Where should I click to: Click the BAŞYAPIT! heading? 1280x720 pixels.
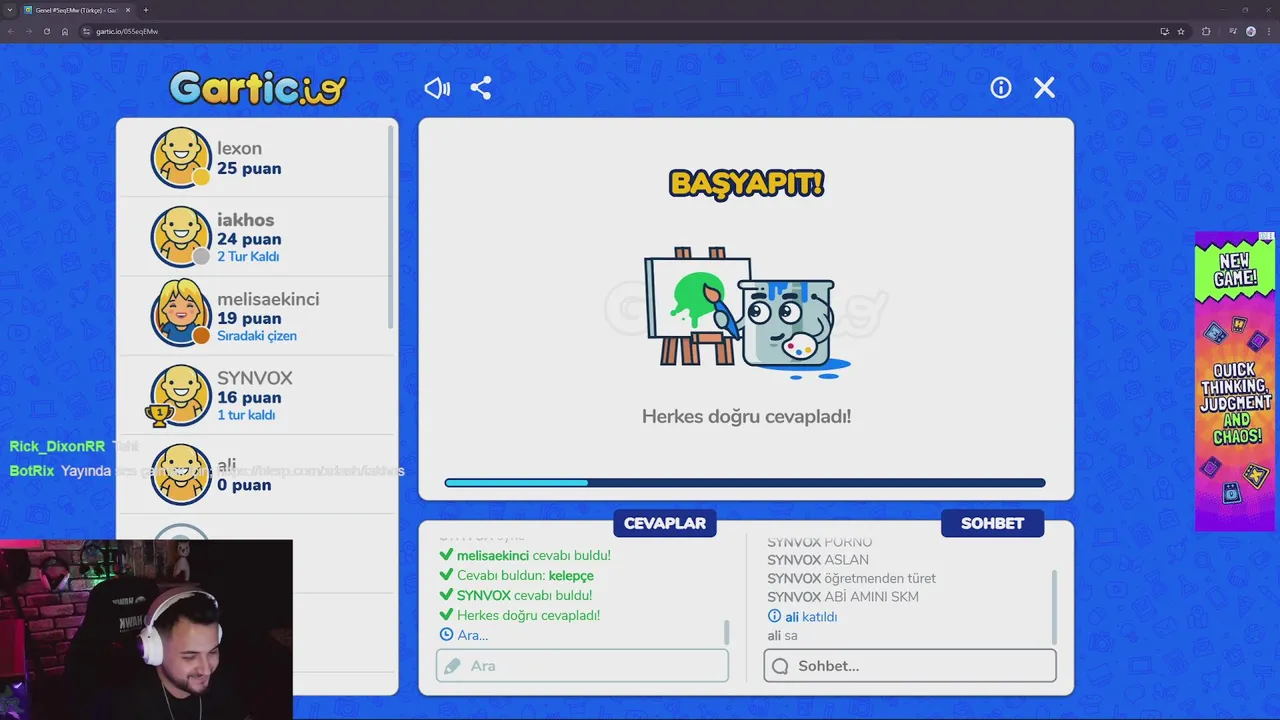746,183
